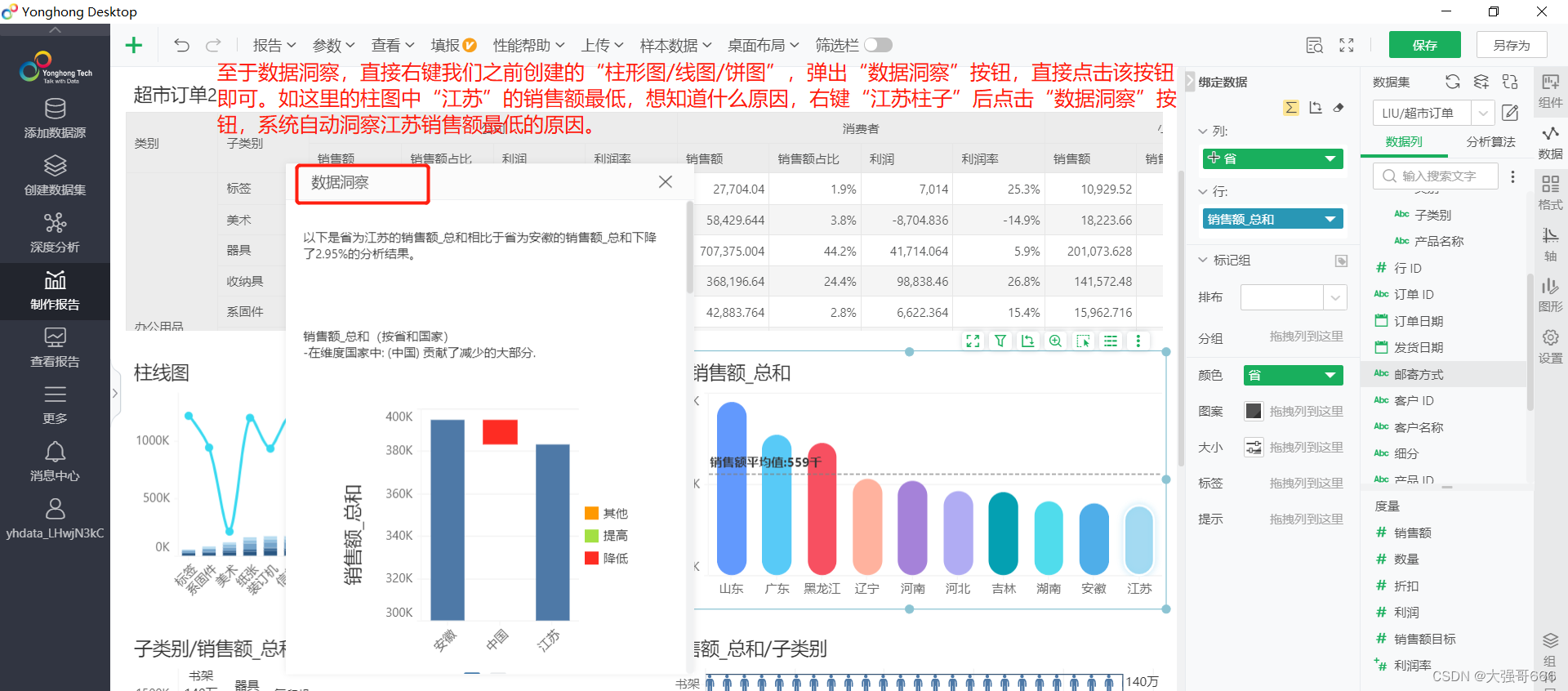Click the 图案 color swatch
The width and height of the screenshot is (1568, 691).
(x=1253, y=411)
